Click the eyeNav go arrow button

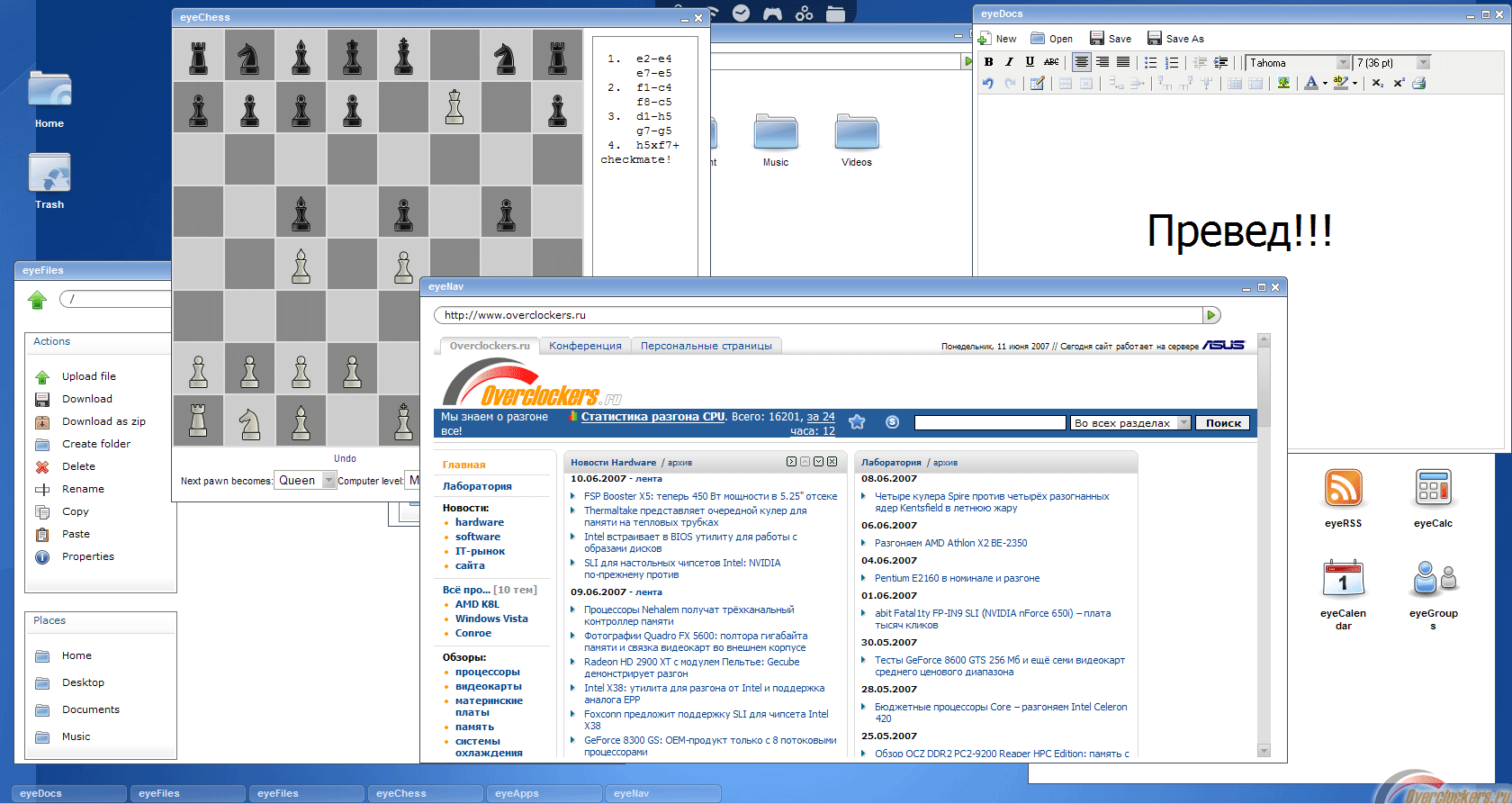[1211, 315]
